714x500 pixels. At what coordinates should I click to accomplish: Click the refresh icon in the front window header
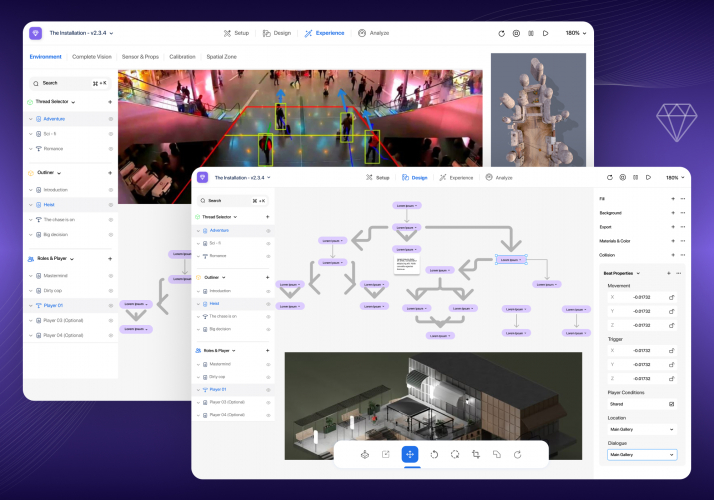[x=610, y=177]
